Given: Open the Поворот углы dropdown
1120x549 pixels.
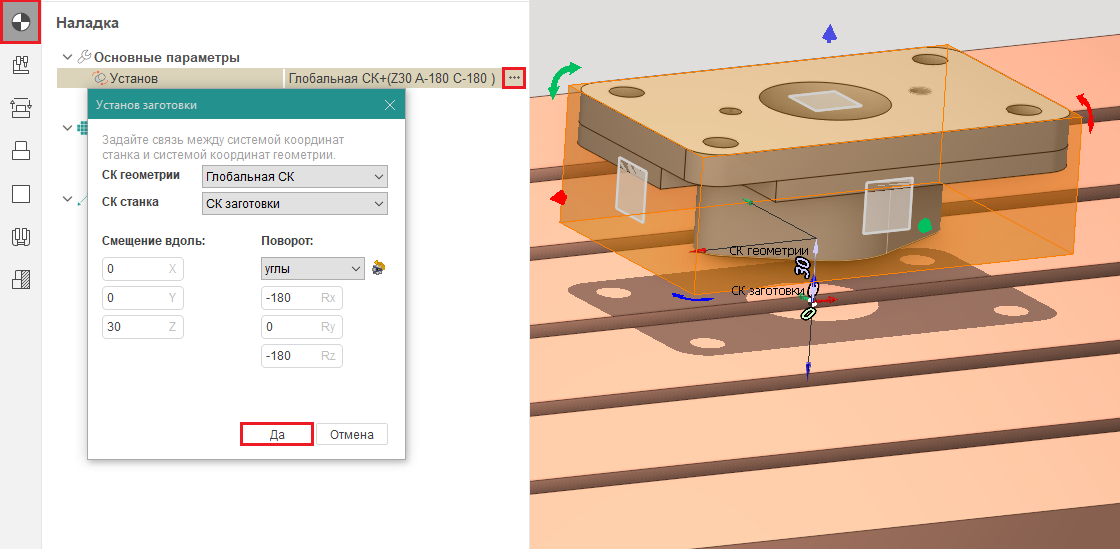Looking at the screenshot, I should tap(312, 269).
